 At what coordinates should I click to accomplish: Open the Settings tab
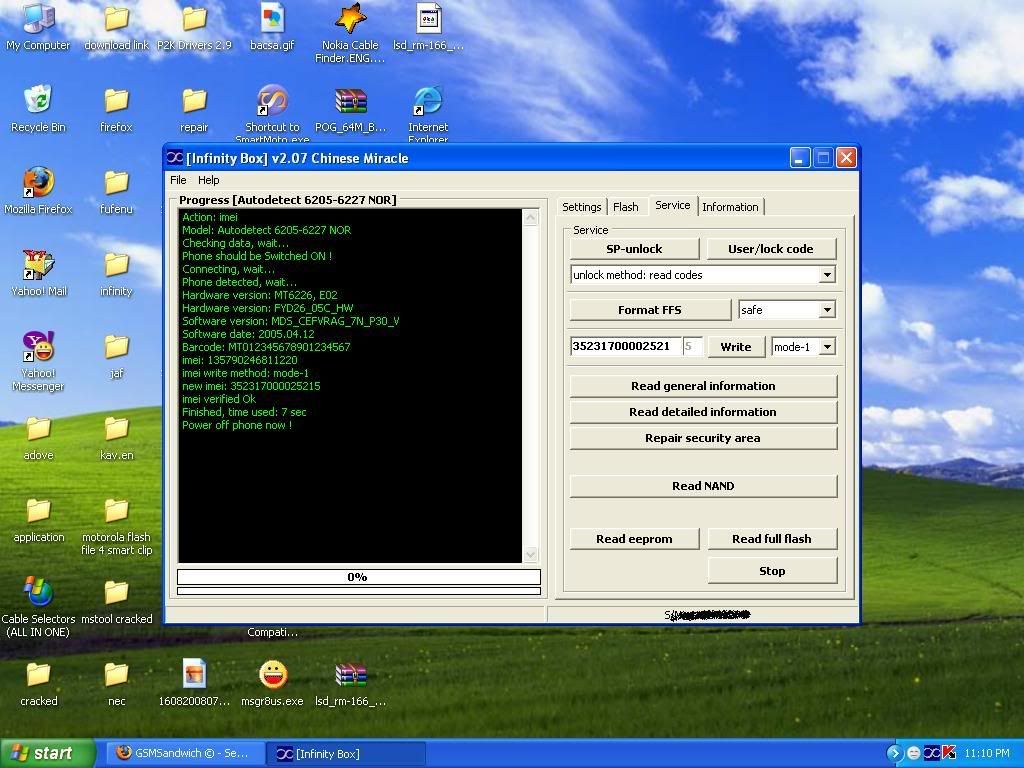coord(581,207)
